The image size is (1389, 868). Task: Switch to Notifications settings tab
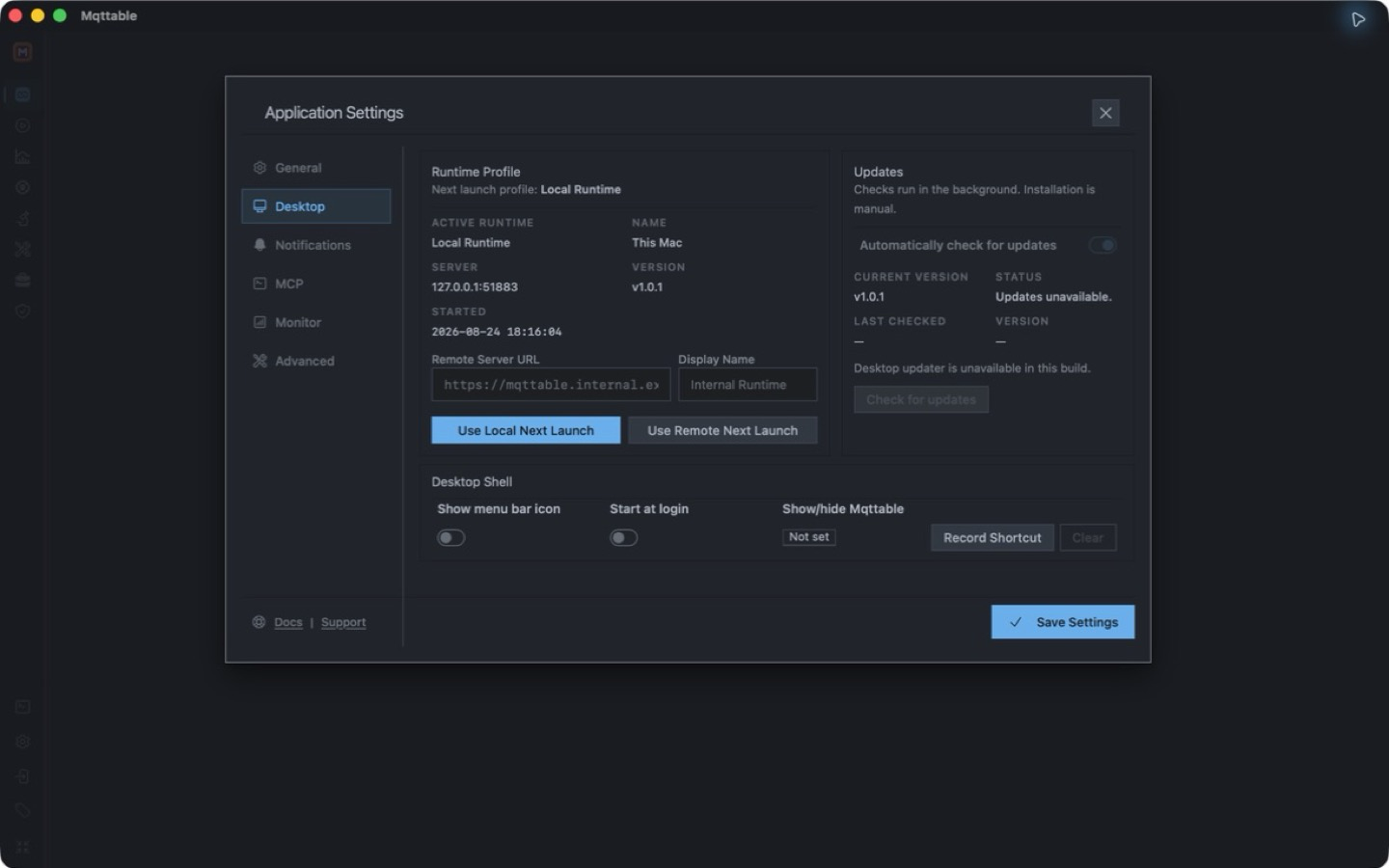pos(315,245)
